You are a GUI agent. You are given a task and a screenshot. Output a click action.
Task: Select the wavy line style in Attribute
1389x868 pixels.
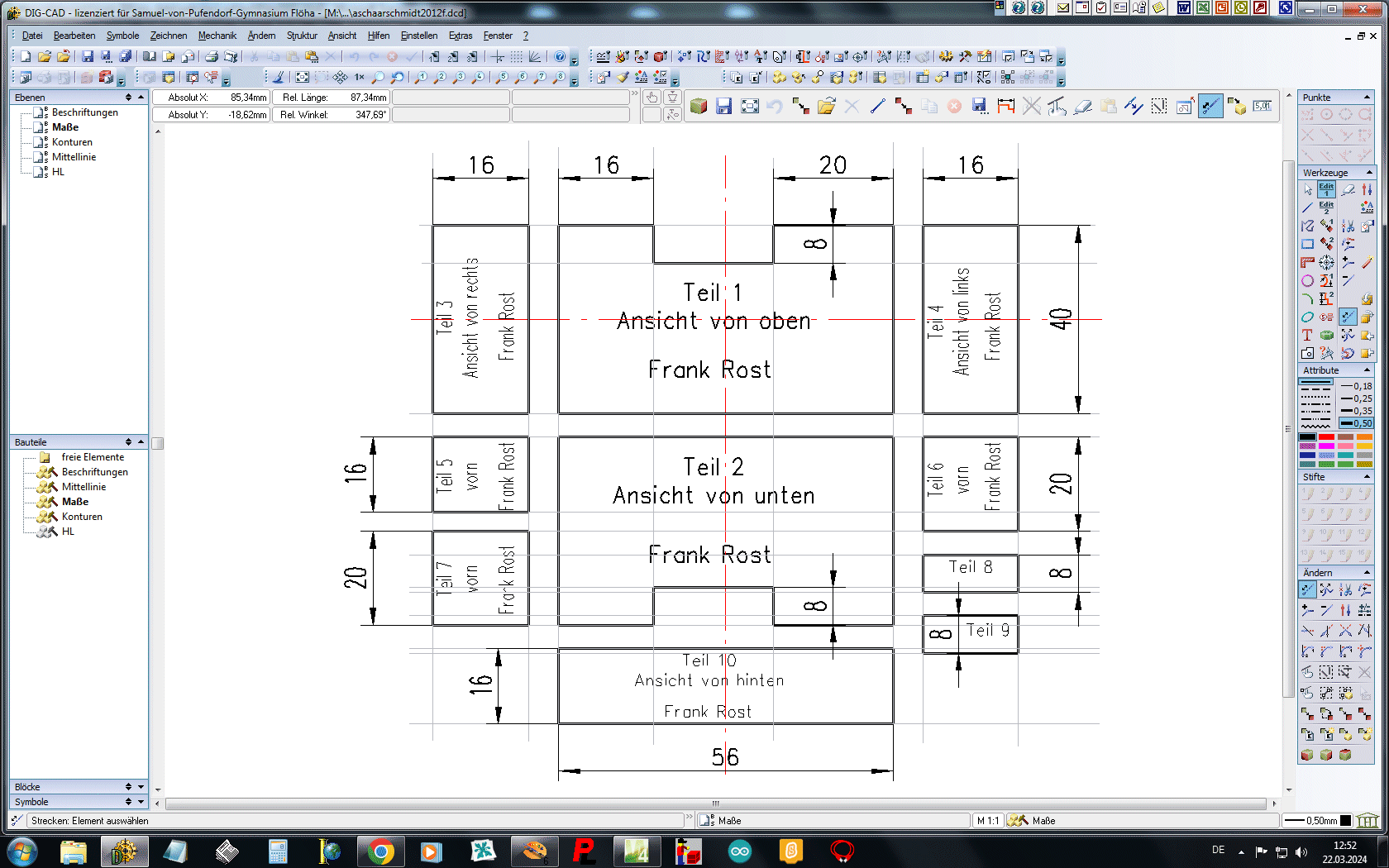coord(1316,425)
